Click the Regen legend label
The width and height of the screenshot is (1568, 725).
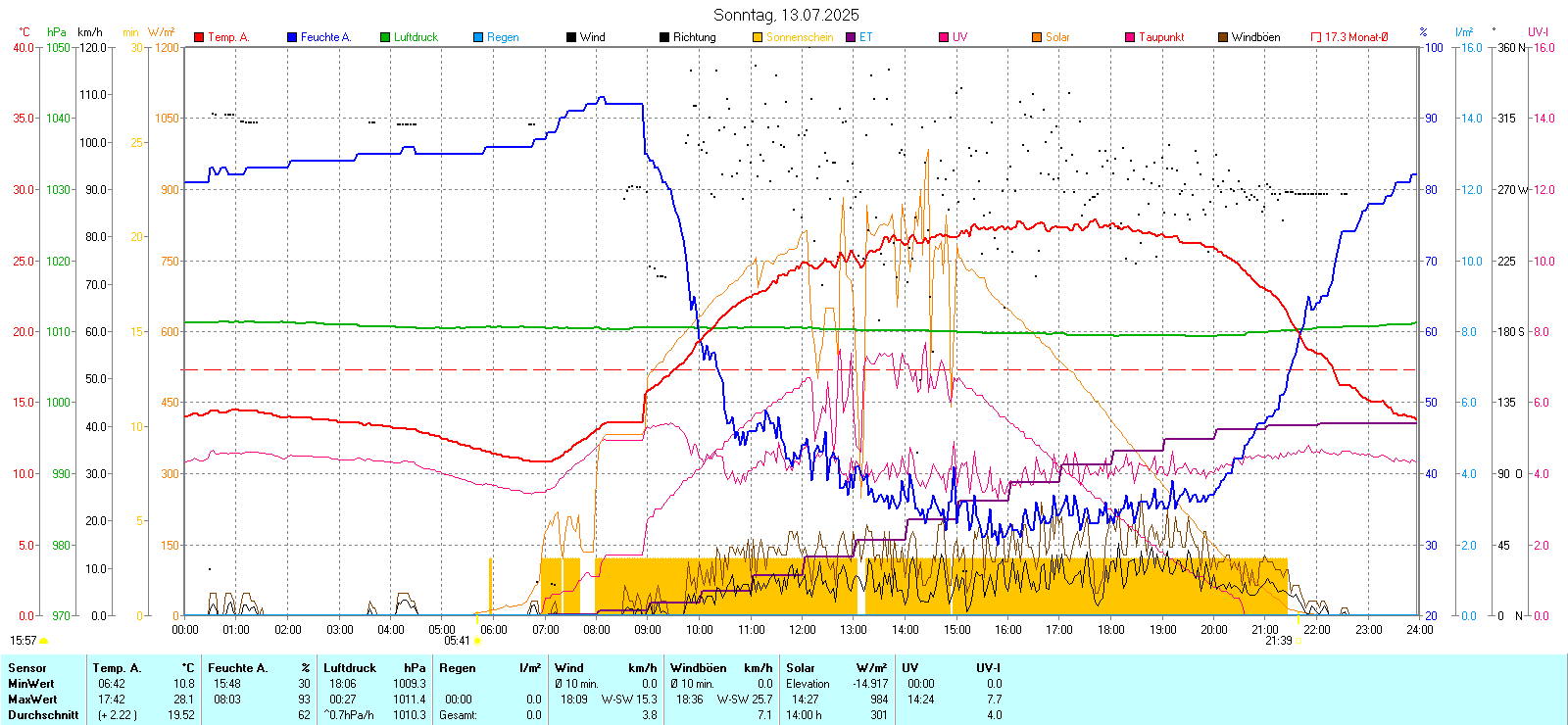click(503, 37)
